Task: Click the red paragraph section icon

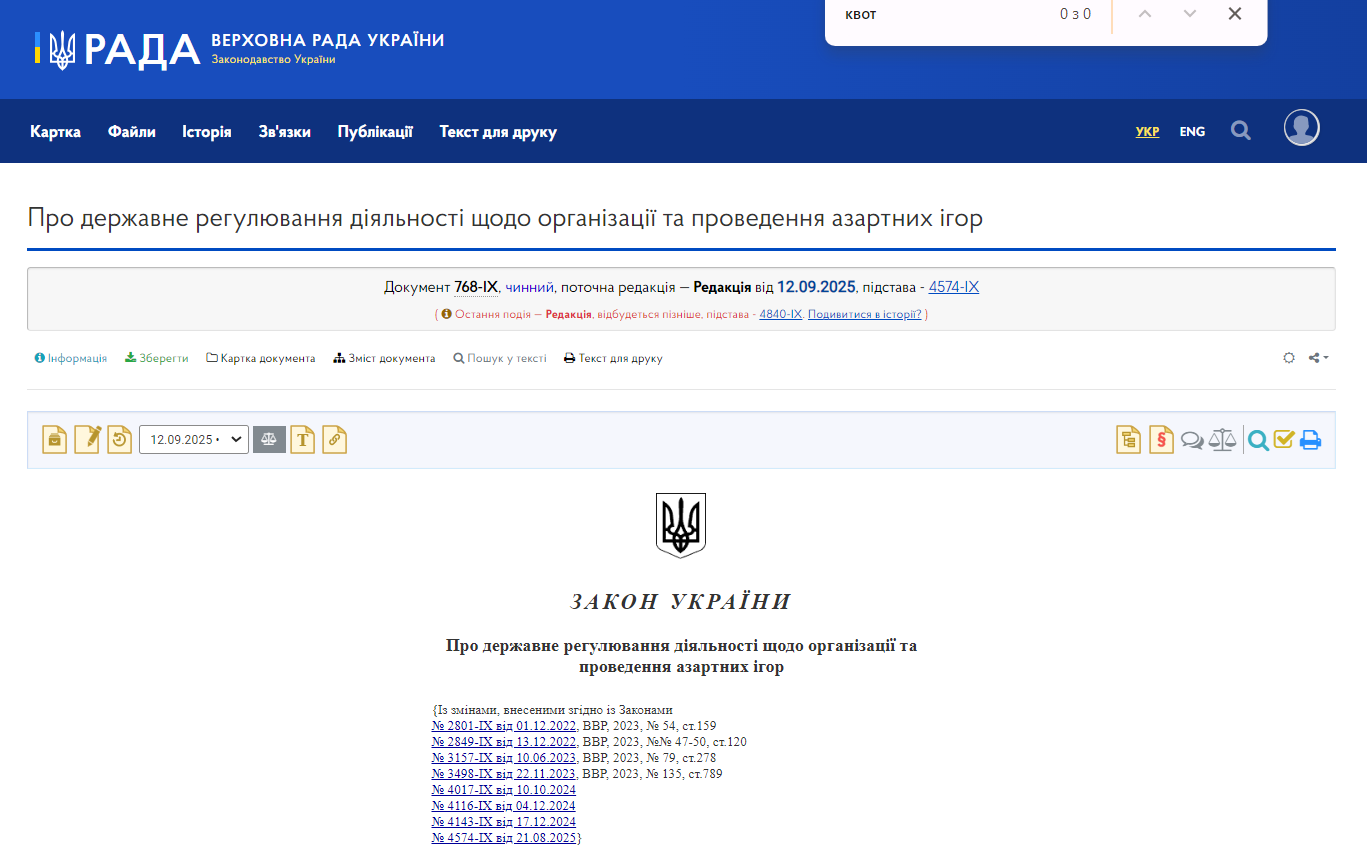Action: 1161,440
